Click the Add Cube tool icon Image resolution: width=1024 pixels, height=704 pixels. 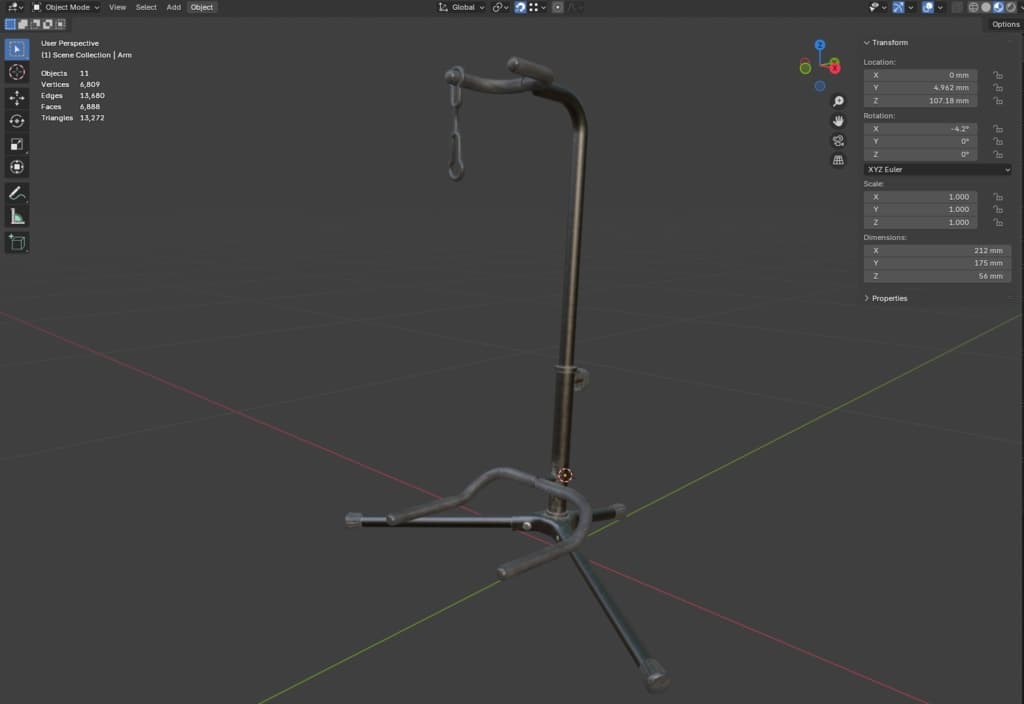[x=17, y=242]
